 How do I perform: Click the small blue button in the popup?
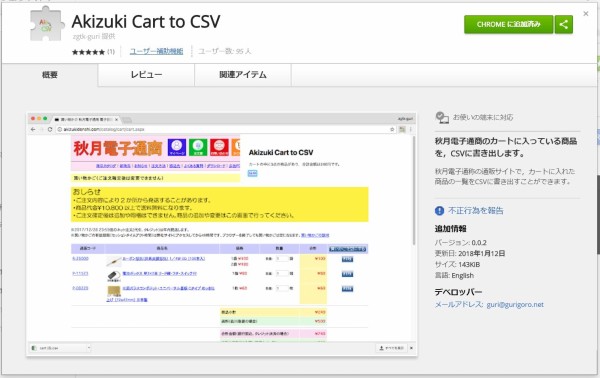click(x=253, y=173)
